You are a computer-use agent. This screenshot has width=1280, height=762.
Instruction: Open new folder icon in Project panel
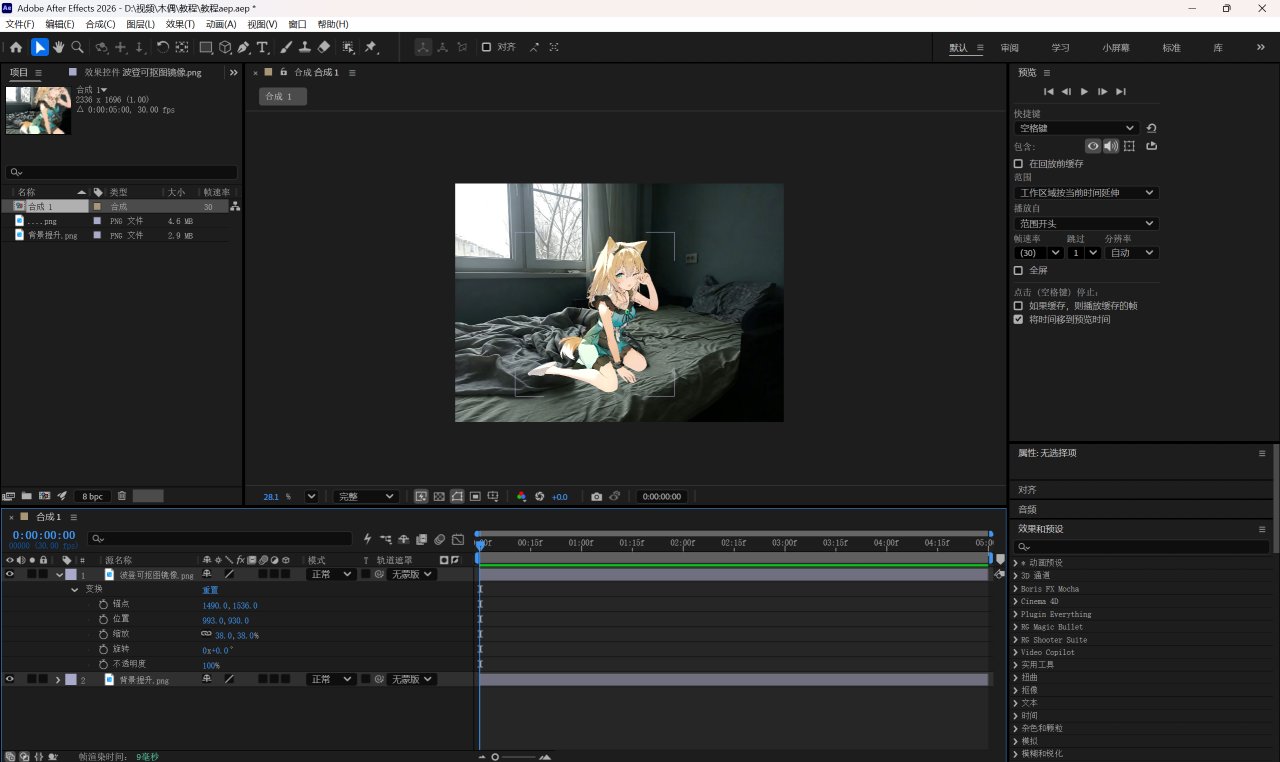(x=27, y=496)
